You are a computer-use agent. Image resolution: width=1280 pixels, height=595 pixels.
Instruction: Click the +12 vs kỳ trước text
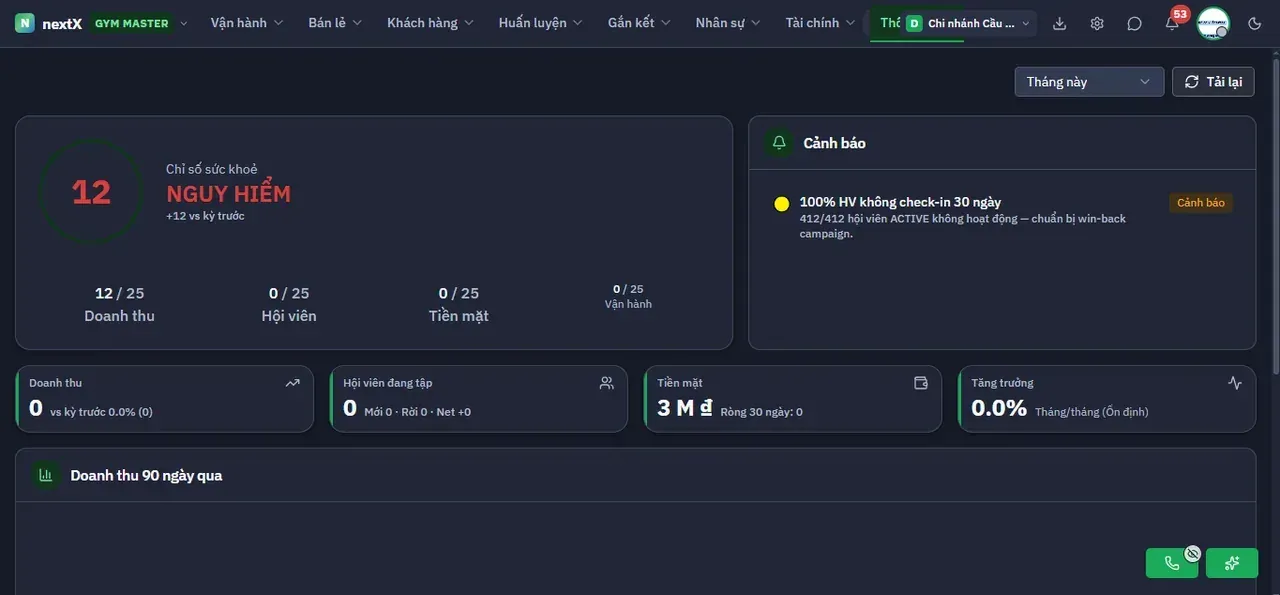click(x=205, y=216)
